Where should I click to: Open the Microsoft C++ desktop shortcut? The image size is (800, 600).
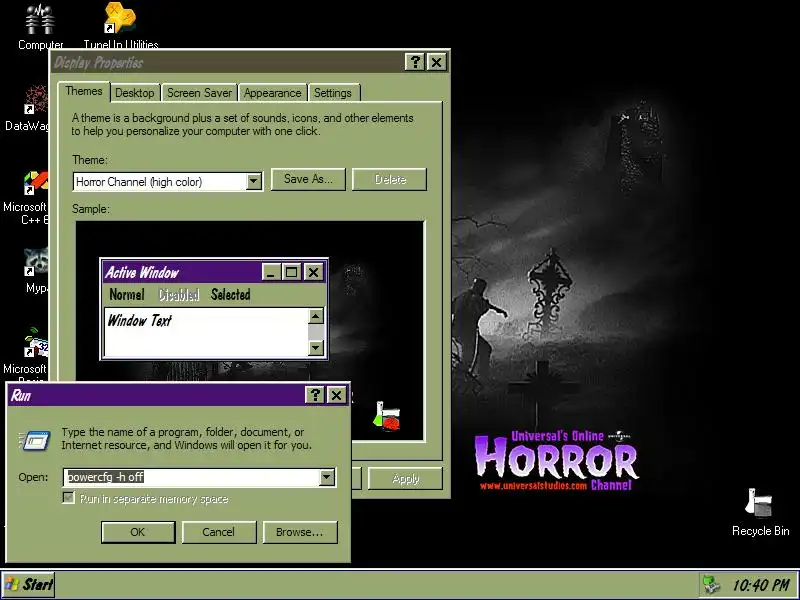pos(36,183)
